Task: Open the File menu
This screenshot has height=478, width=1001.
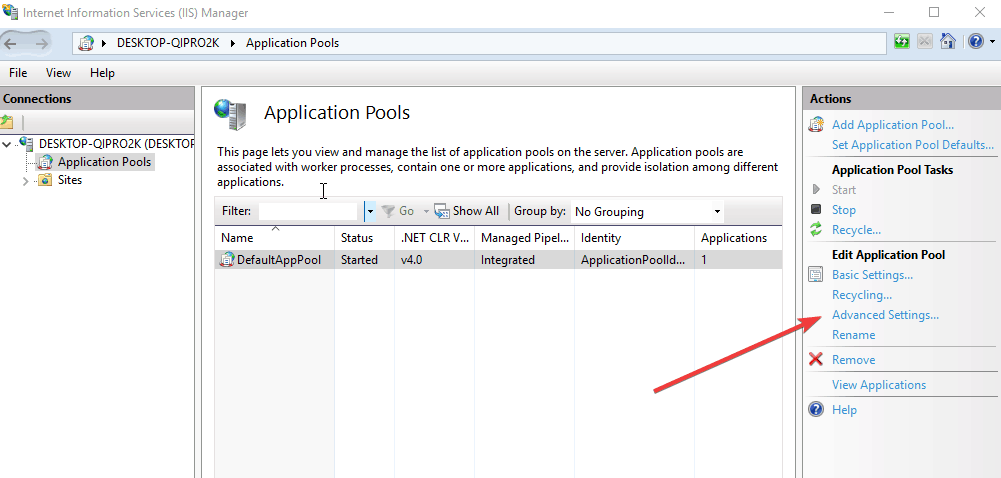Action: (18, 73)
